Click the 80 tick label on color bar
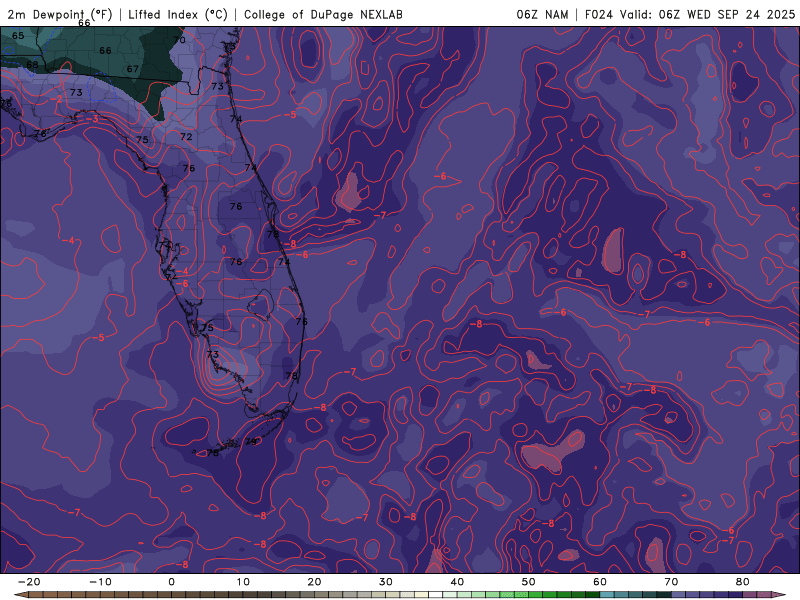Image resolution: width=800 pixels, height=600 pixels. click(743, 582)
